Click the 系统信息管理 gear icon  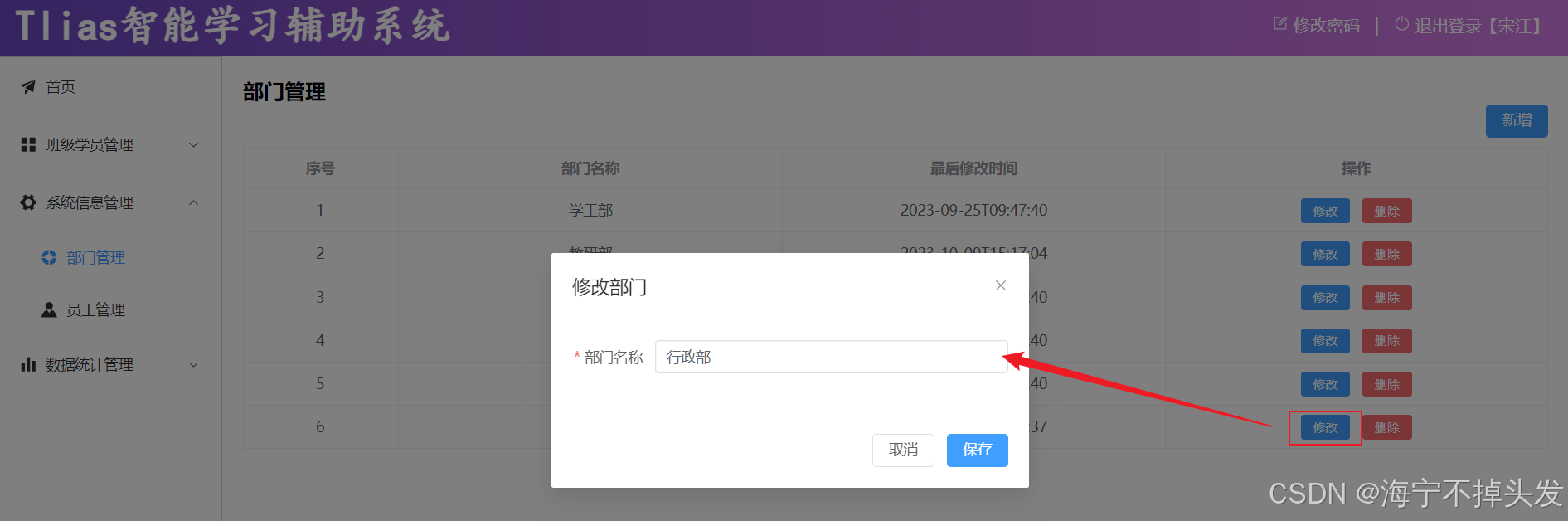[28, 202]
